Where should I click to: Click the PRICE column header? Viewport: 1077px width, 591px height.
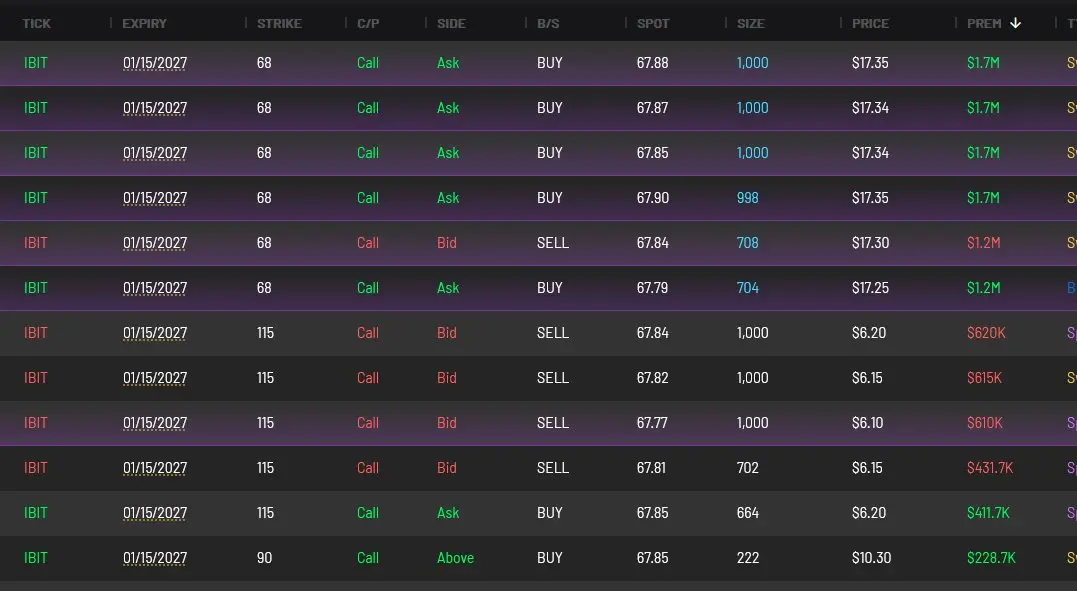point(870,23)
